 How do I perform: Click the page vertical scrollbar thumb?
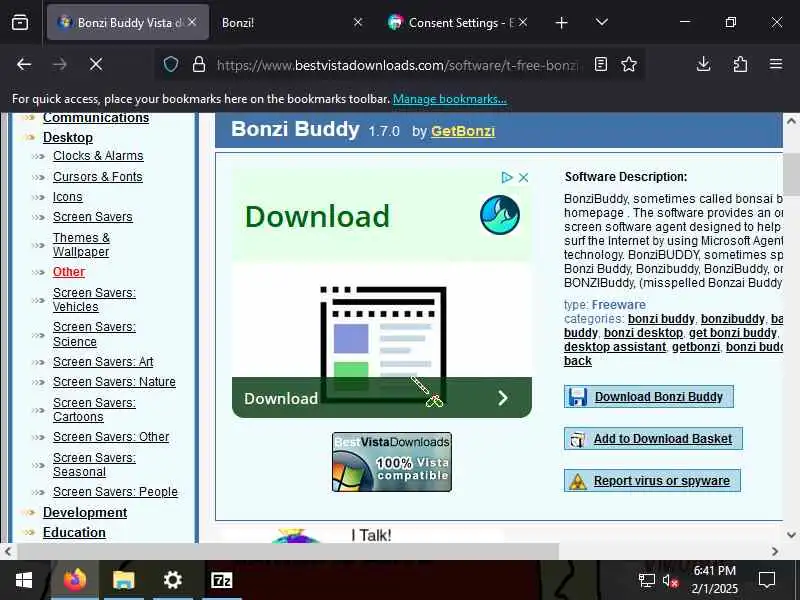pyautogui.click(x=791, y=173)
